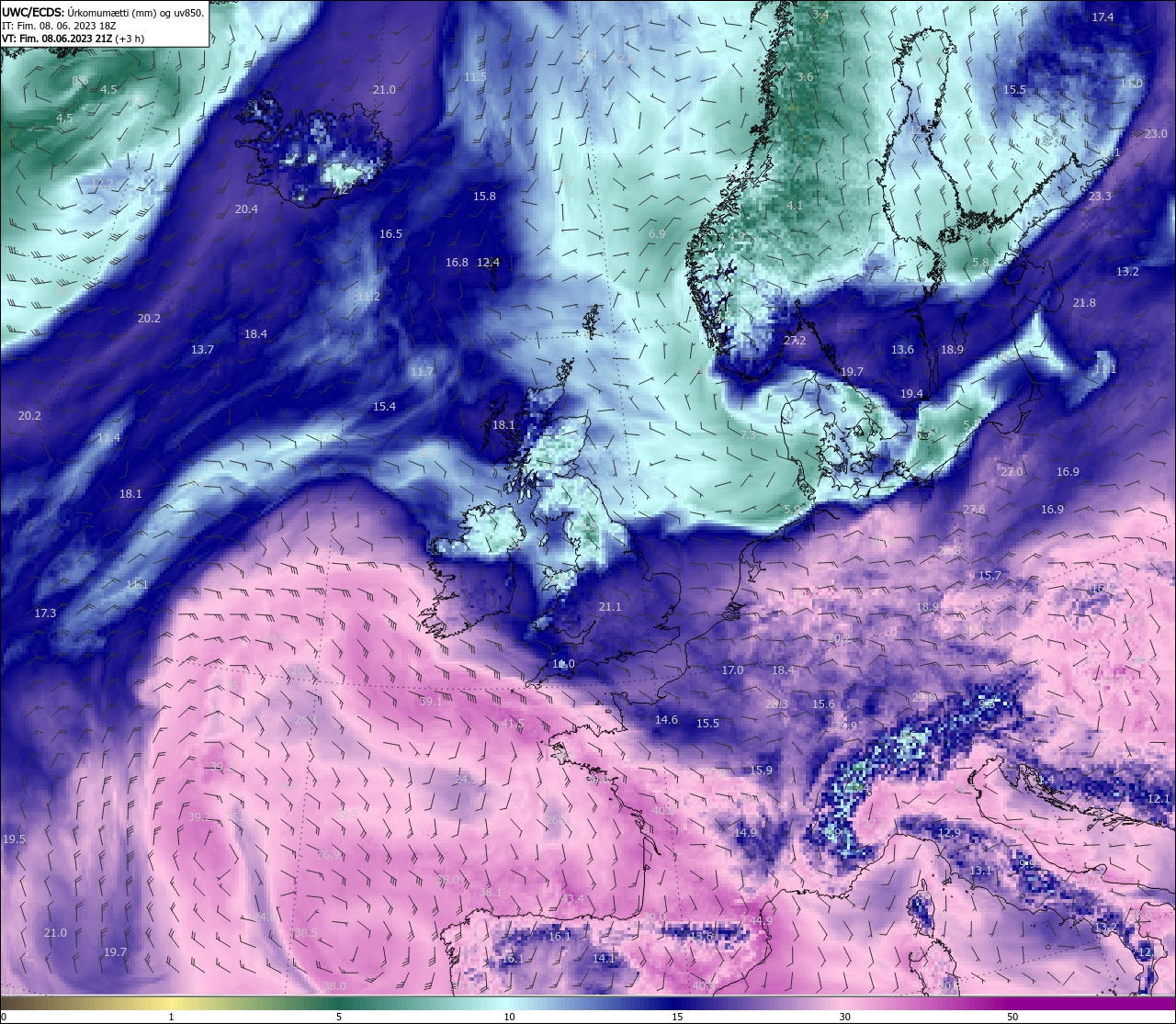Click the map value '15.9'
This screenshot has width=1176, height=1024.
(x=761, y=771)
